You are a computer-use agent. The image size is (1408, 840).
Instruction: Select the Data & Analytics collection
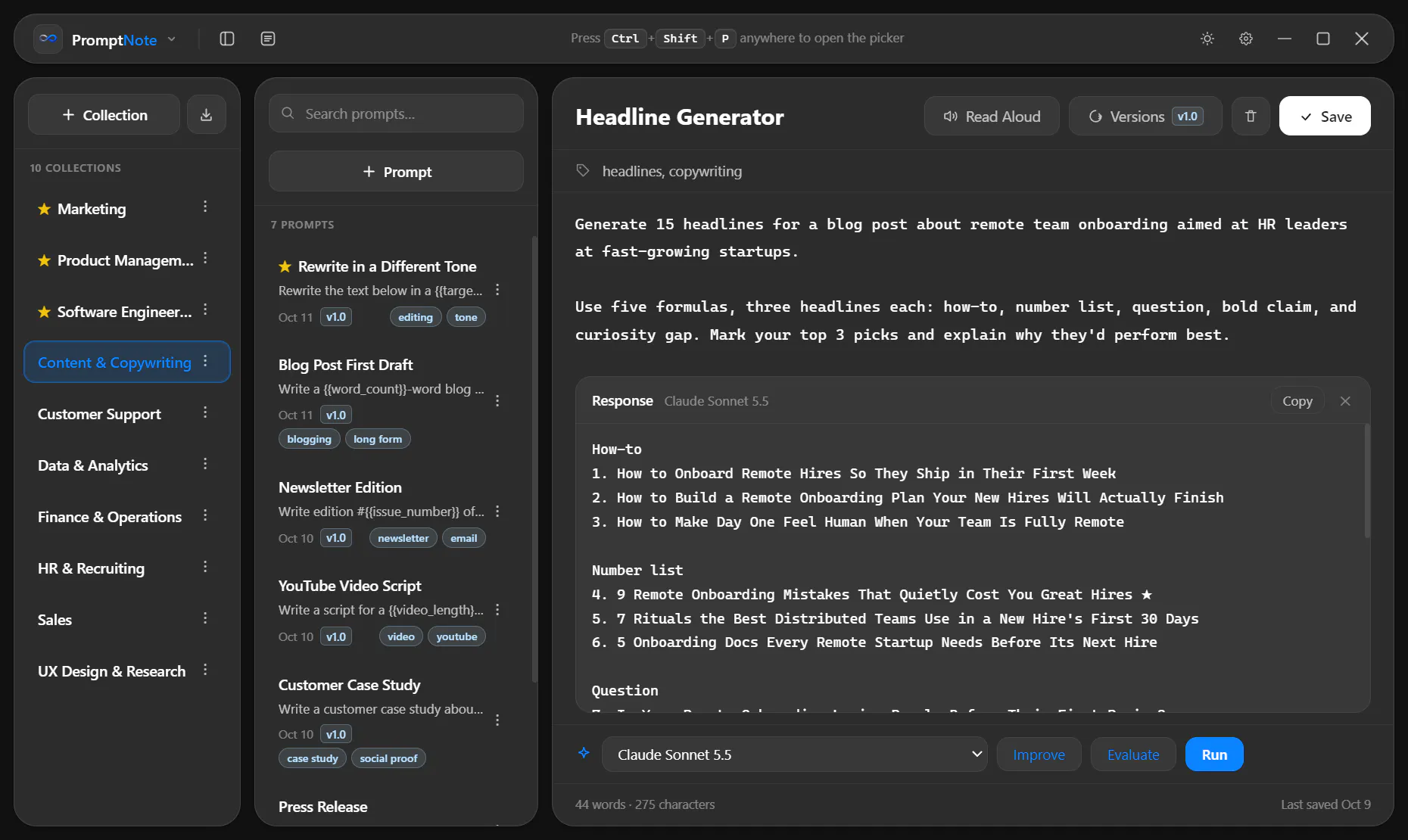pyautogui.click(x=127, y=465)
